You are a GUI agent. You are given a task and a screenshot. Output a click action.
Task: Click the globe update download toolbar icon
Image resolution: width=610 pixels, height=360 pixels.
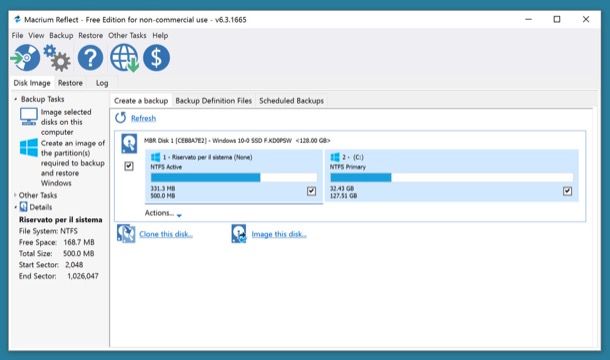pyautogui.click(x=124, y=58)
